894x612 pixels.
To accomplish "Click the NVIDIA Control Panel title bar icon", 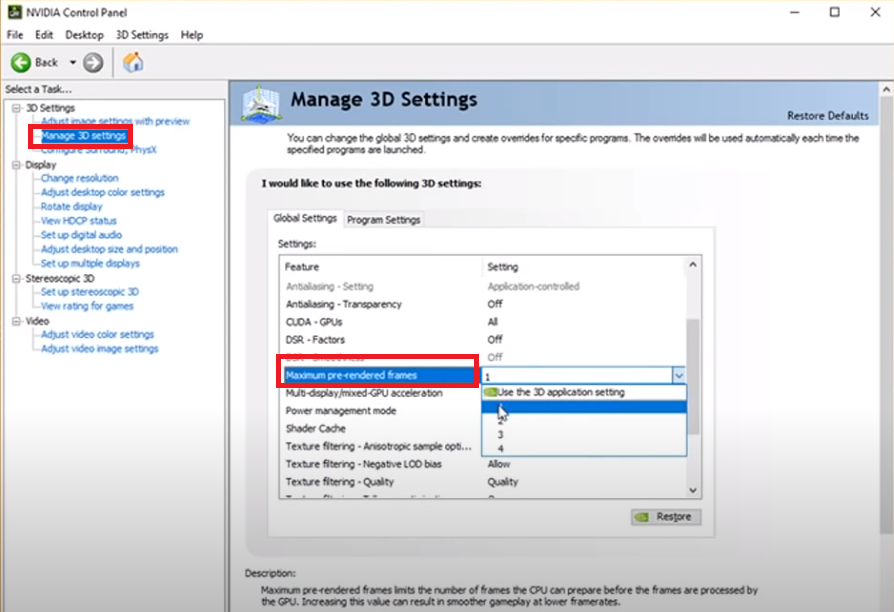I will click(x=14, y=11).
